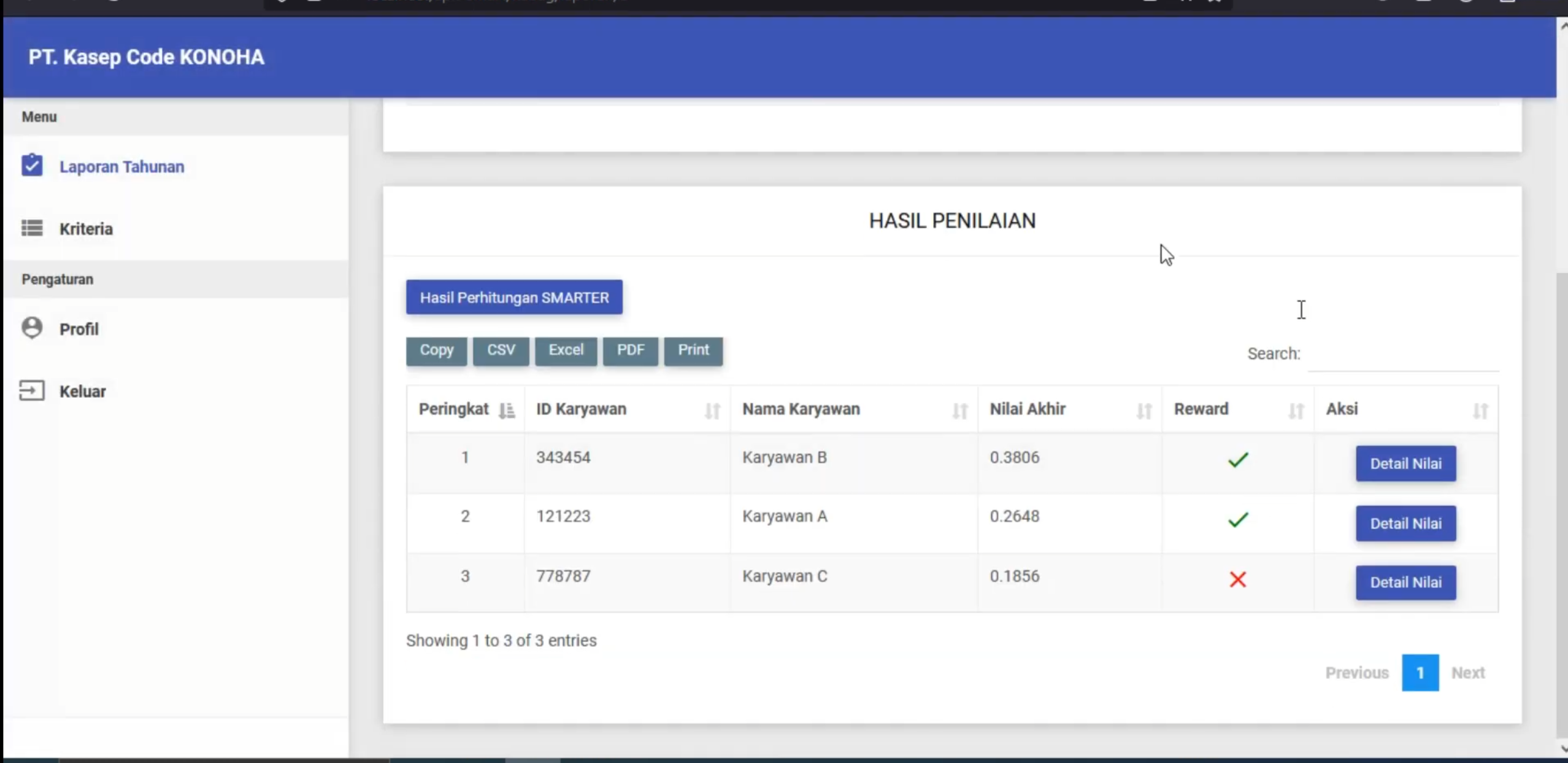Open Detail Nilai for Karyawan C
The image size is (1568, 763).
click(1405, 582)
